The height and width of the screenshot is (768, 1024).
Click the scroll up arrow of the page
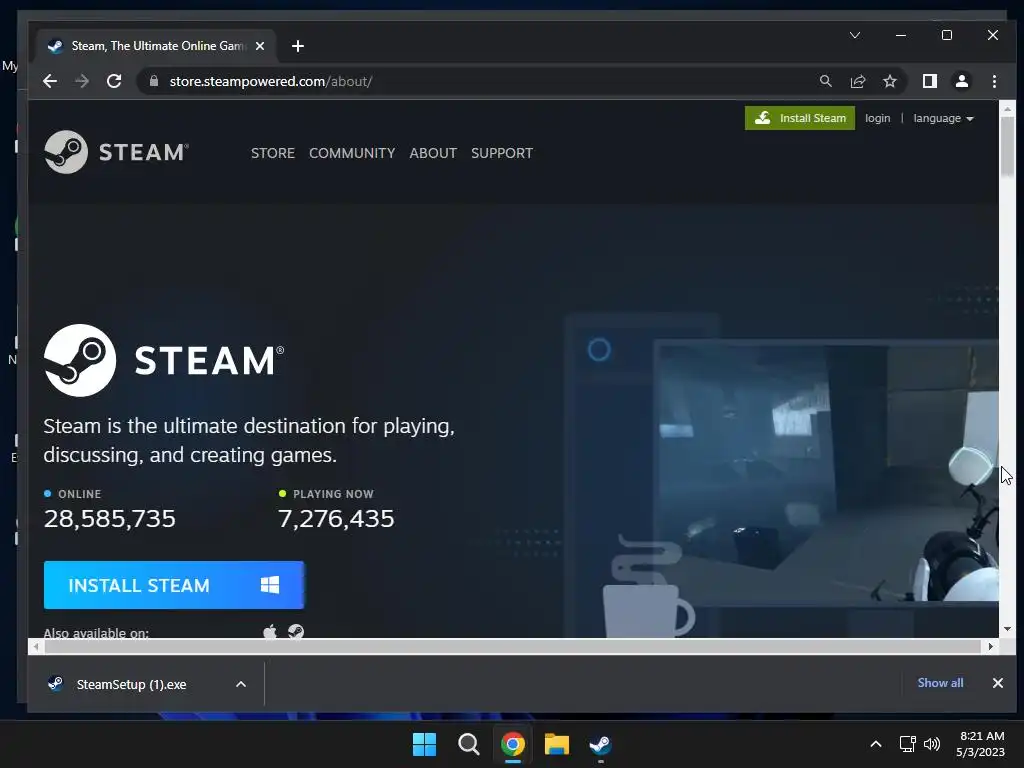(1007, 108)
